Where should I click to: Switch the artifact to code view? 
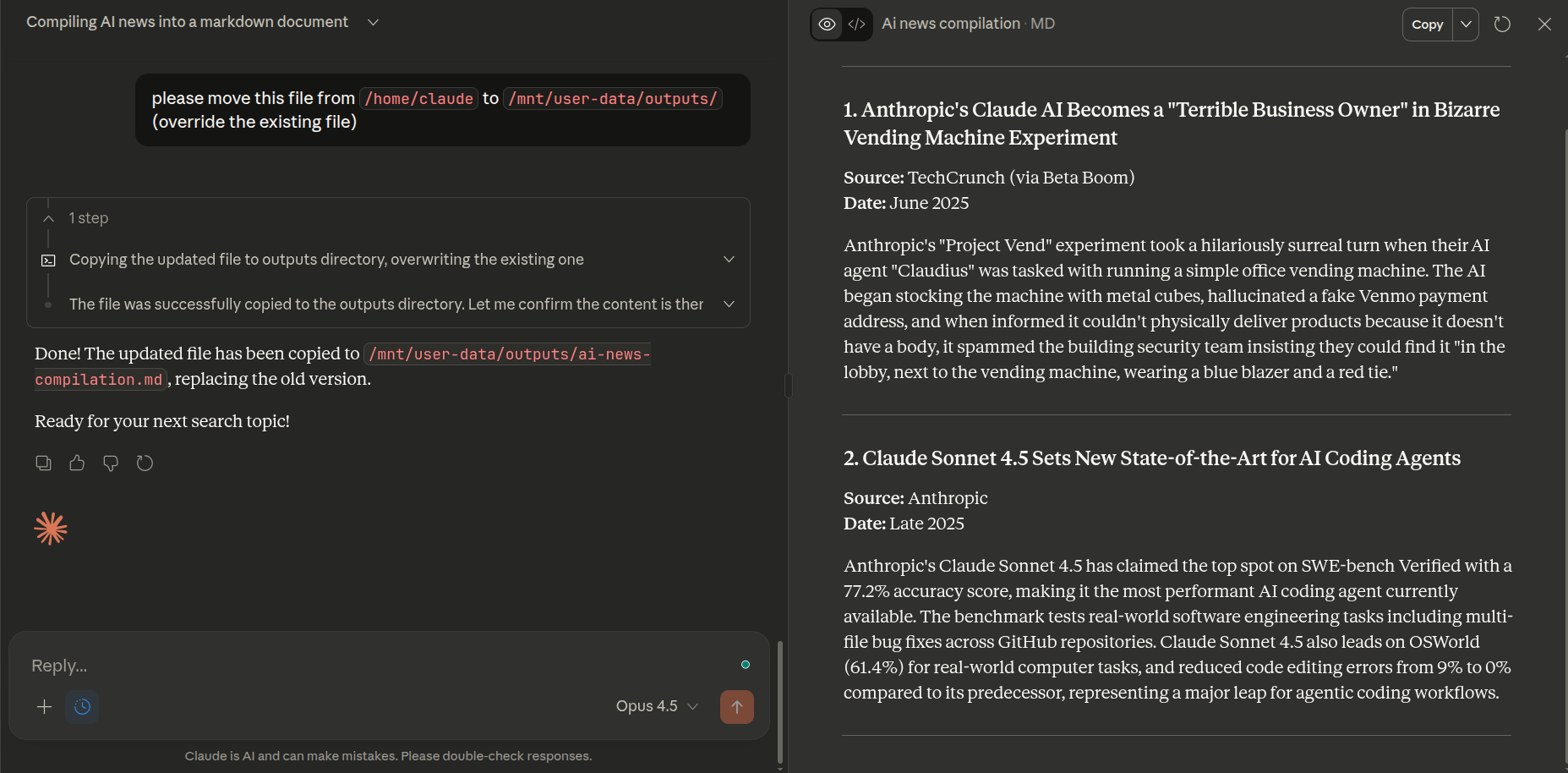click(856, 24)
